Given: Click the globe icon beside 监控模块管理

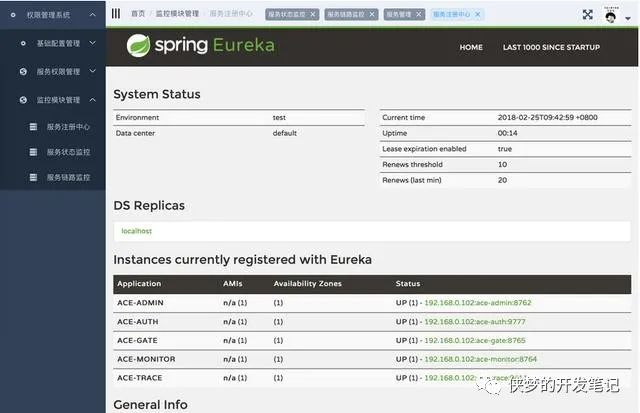Looking at the screenshot, I should coord(23,100).
